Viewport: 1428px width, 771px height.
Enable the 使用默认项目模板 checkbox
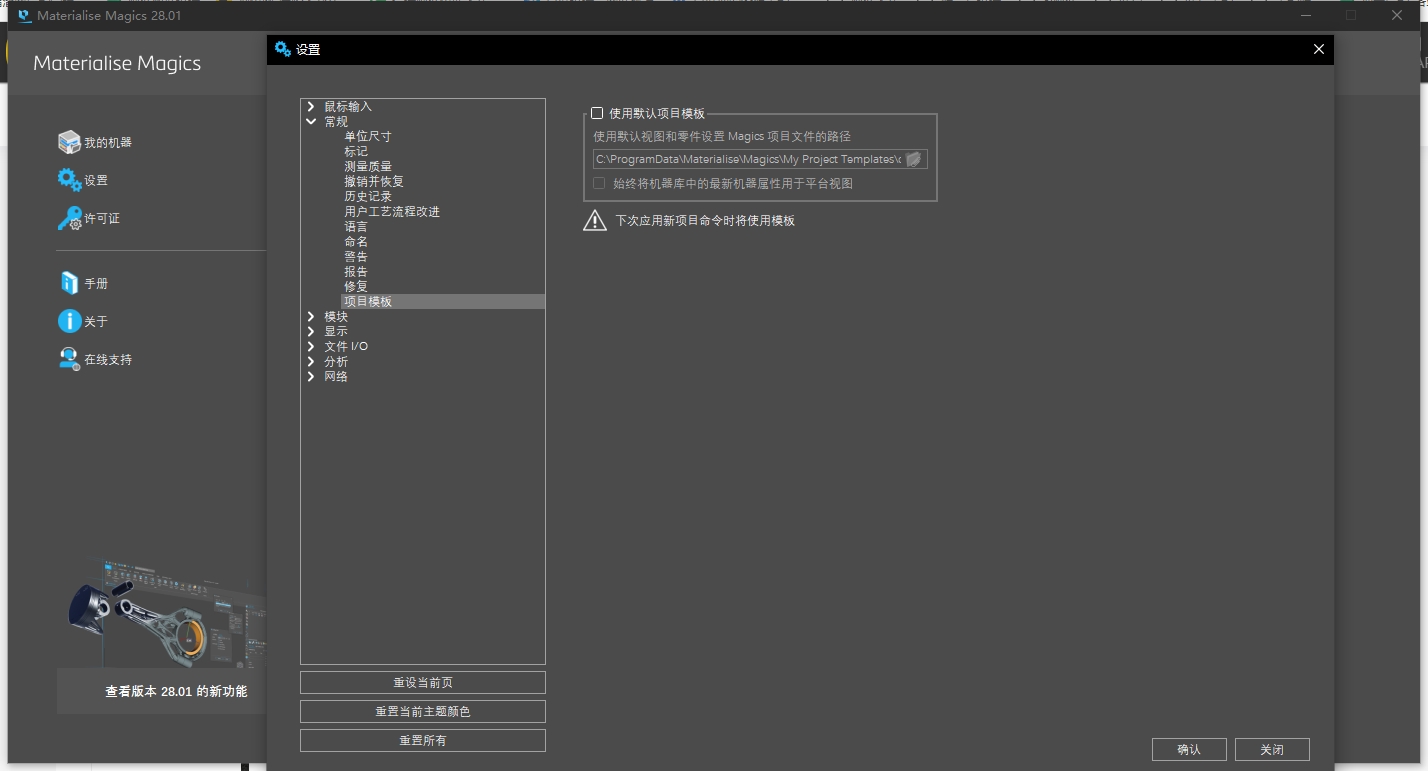(597, 113)
